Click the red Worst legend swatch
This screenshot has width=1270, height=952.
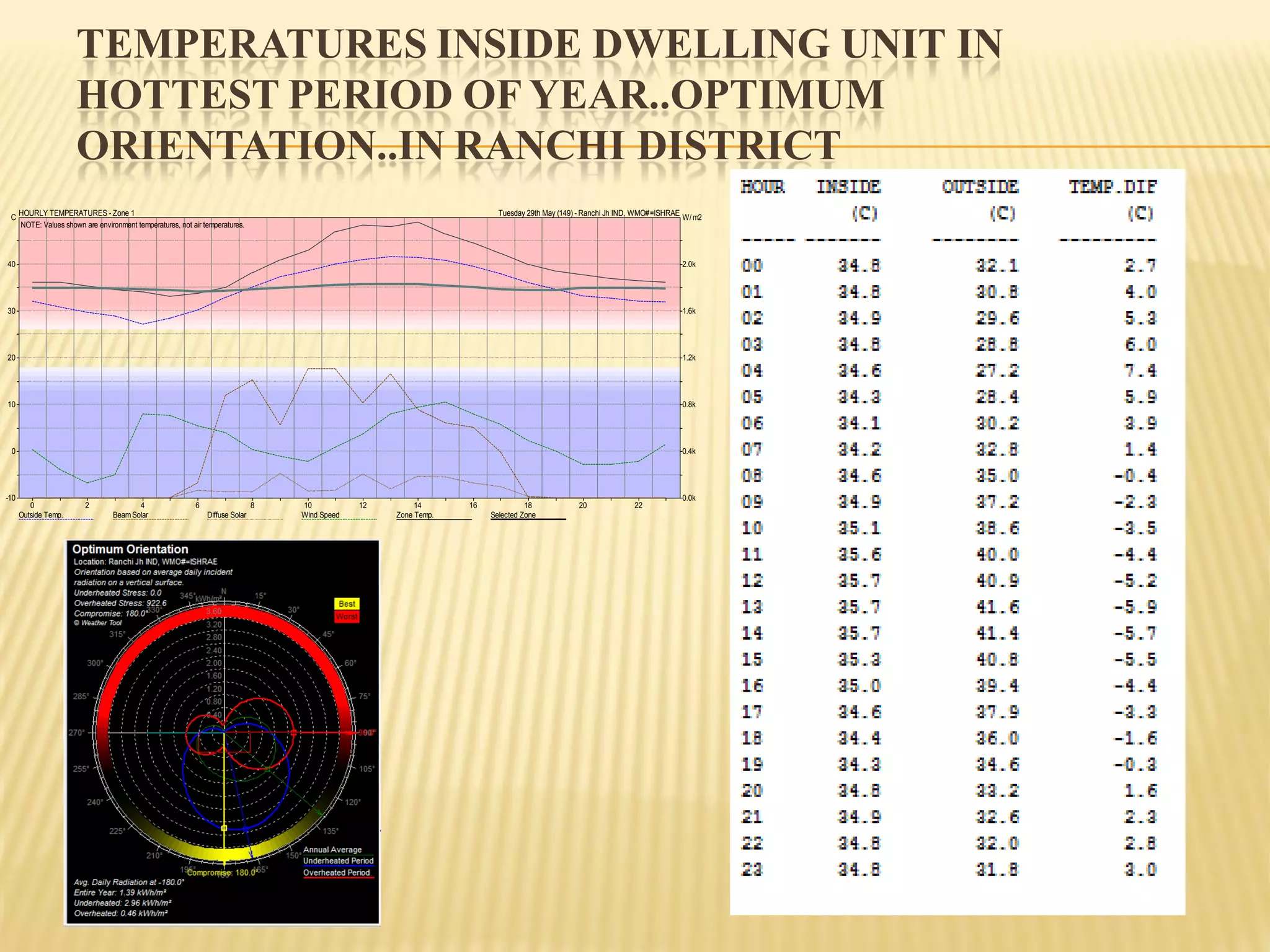pos(347,617)
